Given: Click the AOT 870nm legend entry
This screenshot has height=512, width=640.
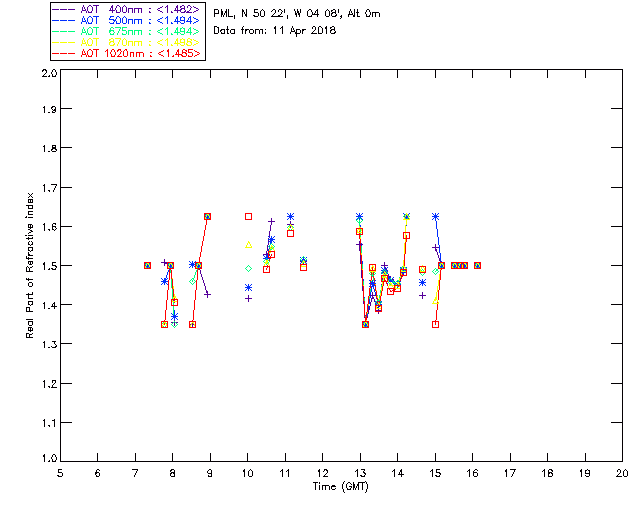Looking at the screenshot, I should pyautogui.click(x=126, y=42).
